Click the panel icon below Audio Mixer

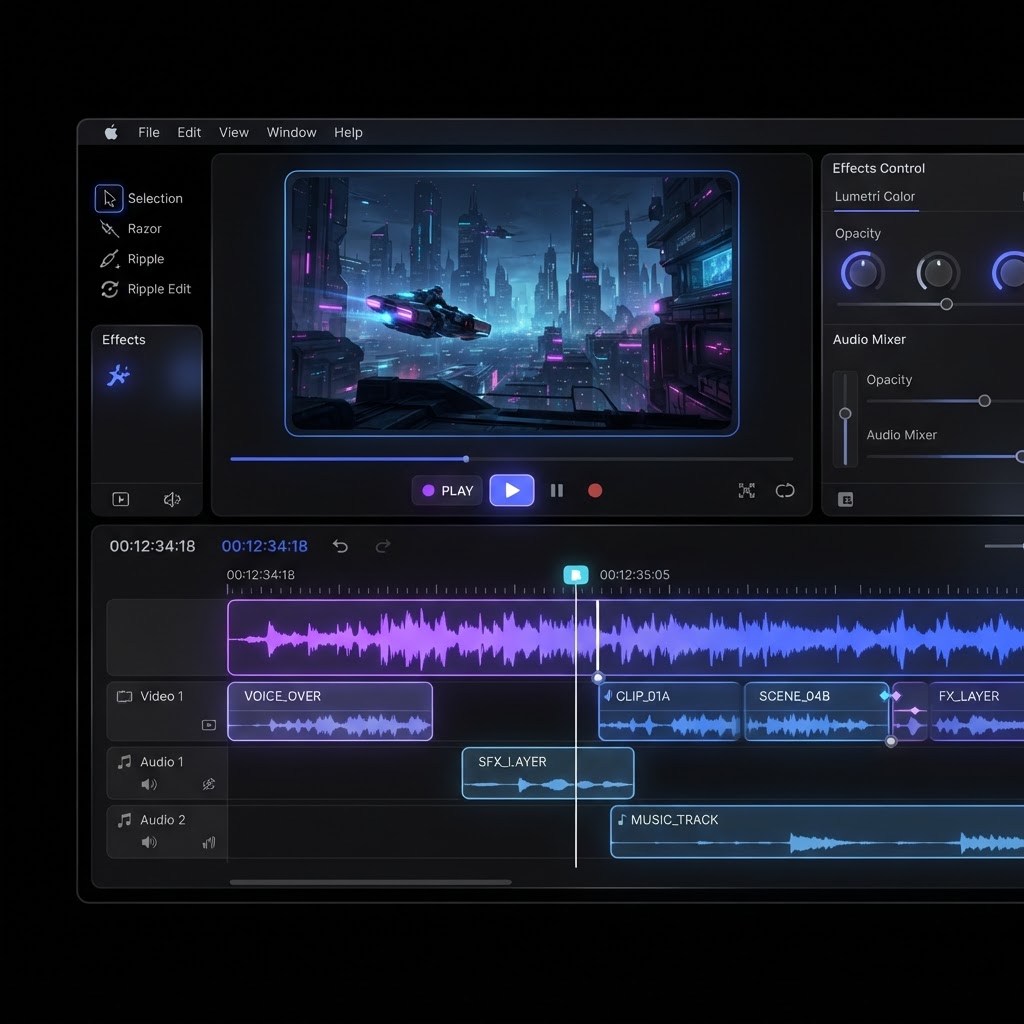845,500
